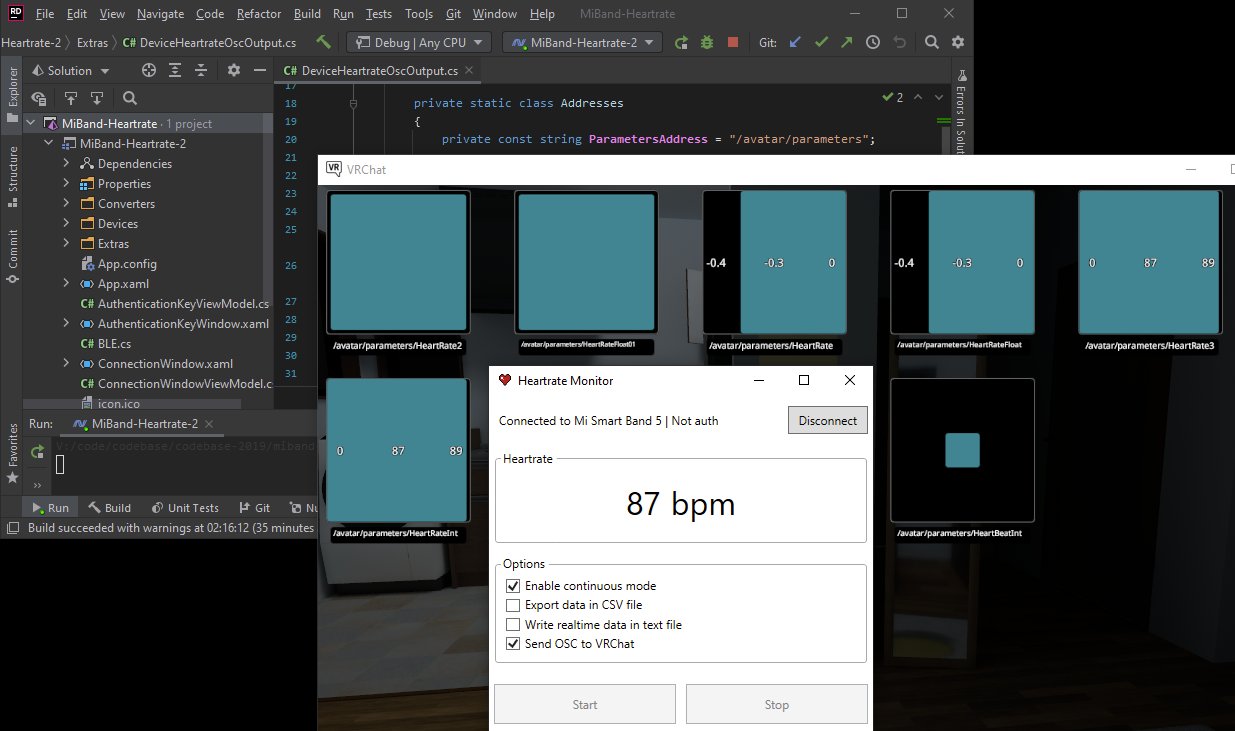The image size is (1235, 731).
Task: Click the build hammer icon in toolbar
Action: (323, 42)
